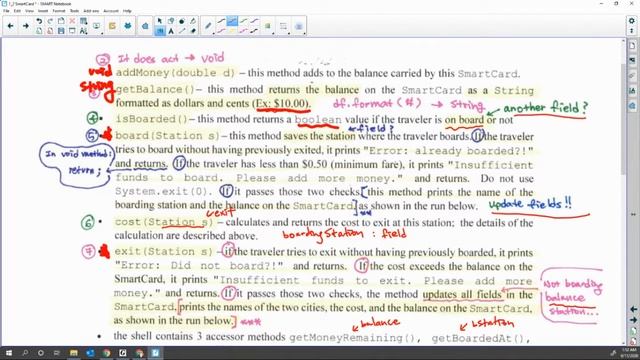Open toolbar settings gear icon
640x360 pixels.
pyautogui.click(x=632, y=20)
